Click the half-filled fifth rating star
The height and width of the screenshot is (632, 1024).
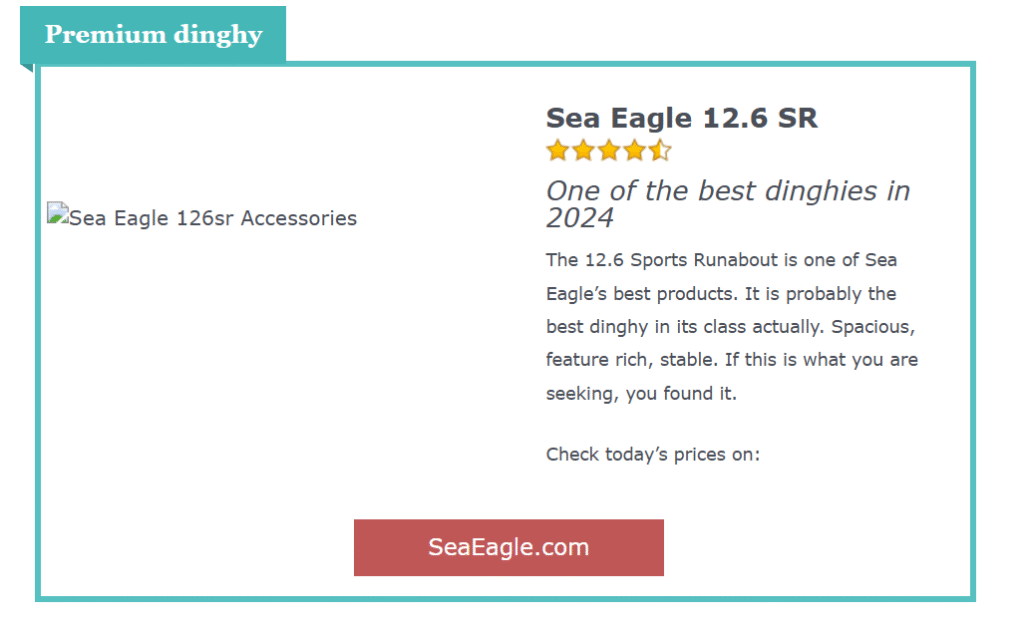point(660,151)
